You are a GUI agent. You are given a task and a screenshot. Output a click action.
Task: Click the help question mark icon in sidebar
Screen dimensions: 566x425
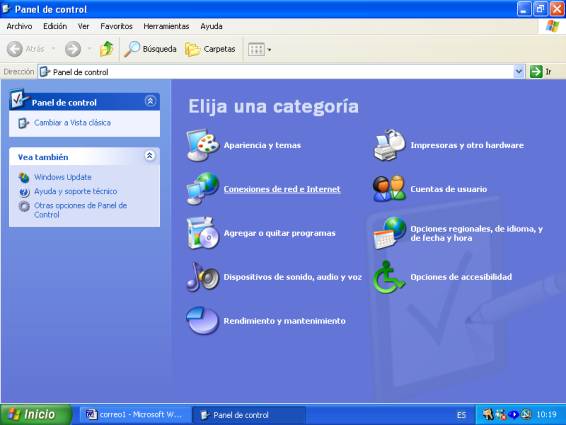(x=24, y=191)
